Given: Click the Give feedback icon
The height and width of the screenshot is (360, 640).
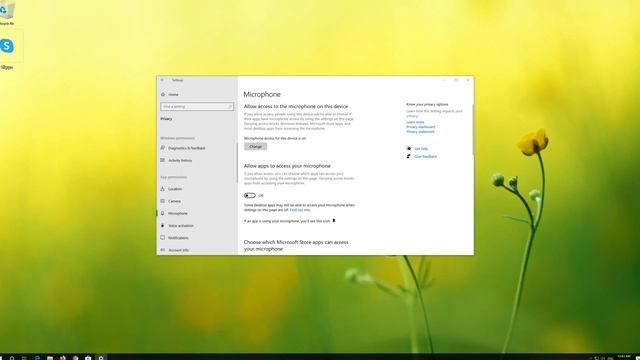Looking at the screenshot, I should [409, 156].
